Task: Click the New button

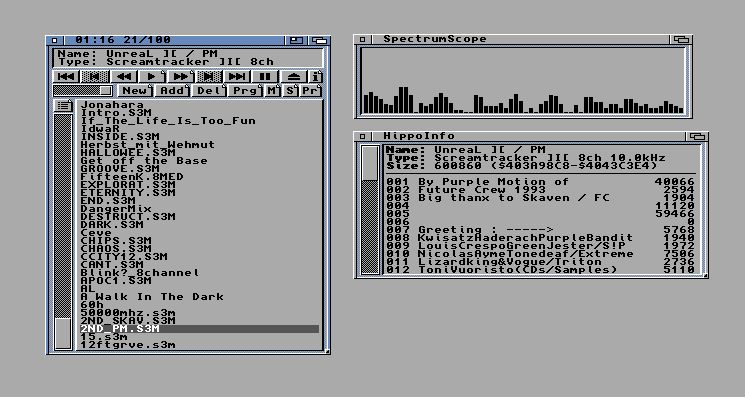Action: tap(135, 90)
